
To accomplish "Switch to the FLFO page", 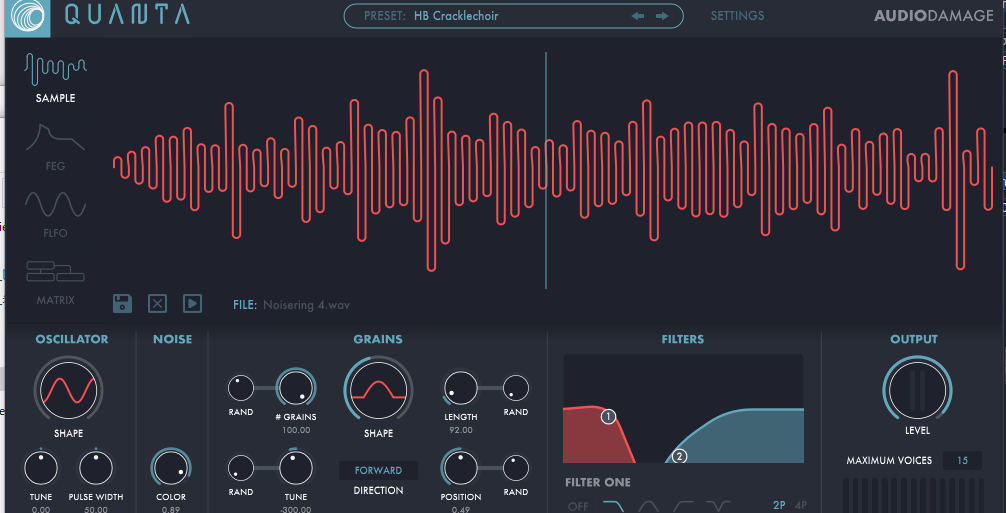I will (x=55, y=214).
